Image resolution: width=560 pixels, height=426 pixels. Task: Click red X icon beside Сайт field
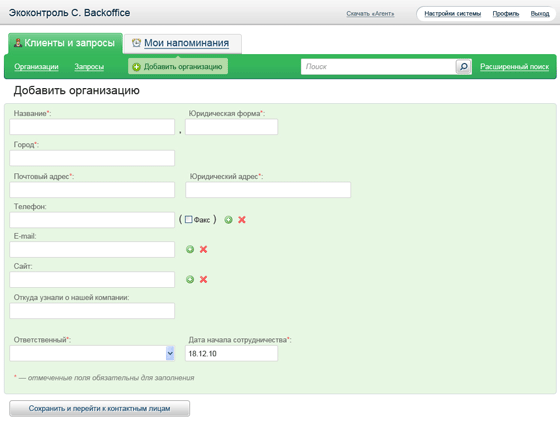[203, 279]
